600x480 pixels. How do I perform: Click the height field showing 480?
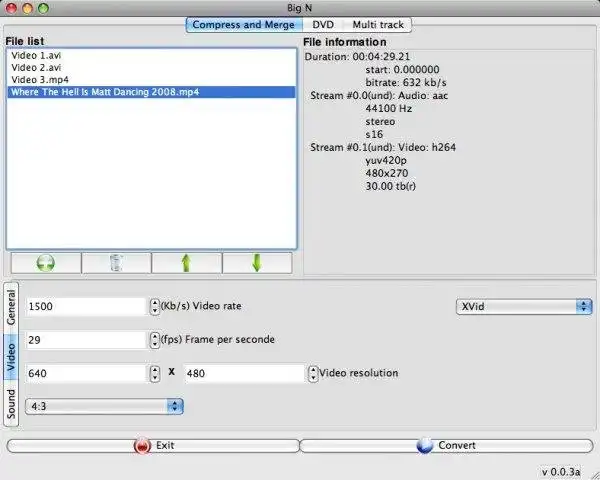coord(245,373)
